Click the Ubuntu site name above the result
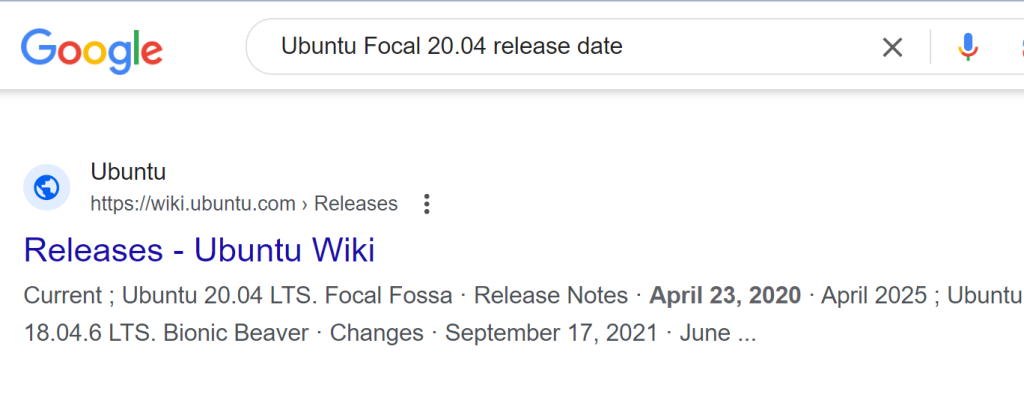This screenshot has height=394, width=1024. [x=128, y=172]
